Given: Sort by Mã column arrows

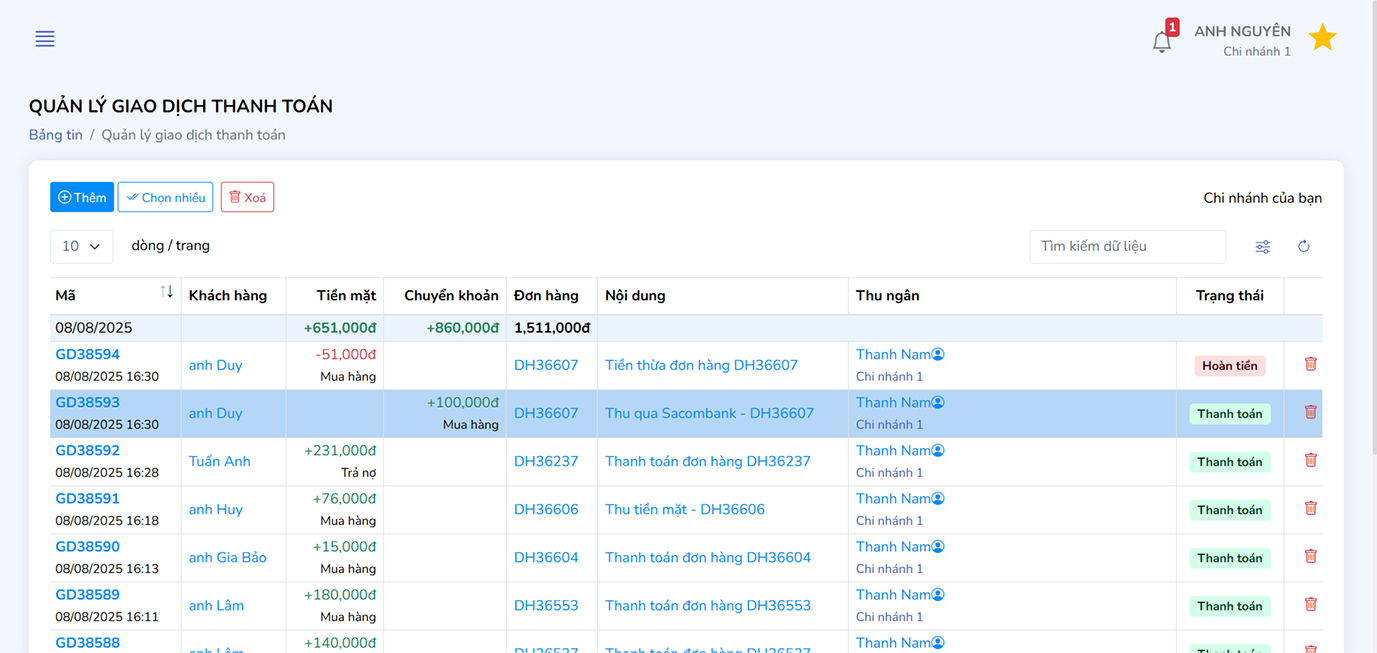Looking at the screenshot, I should pos(166,292).
